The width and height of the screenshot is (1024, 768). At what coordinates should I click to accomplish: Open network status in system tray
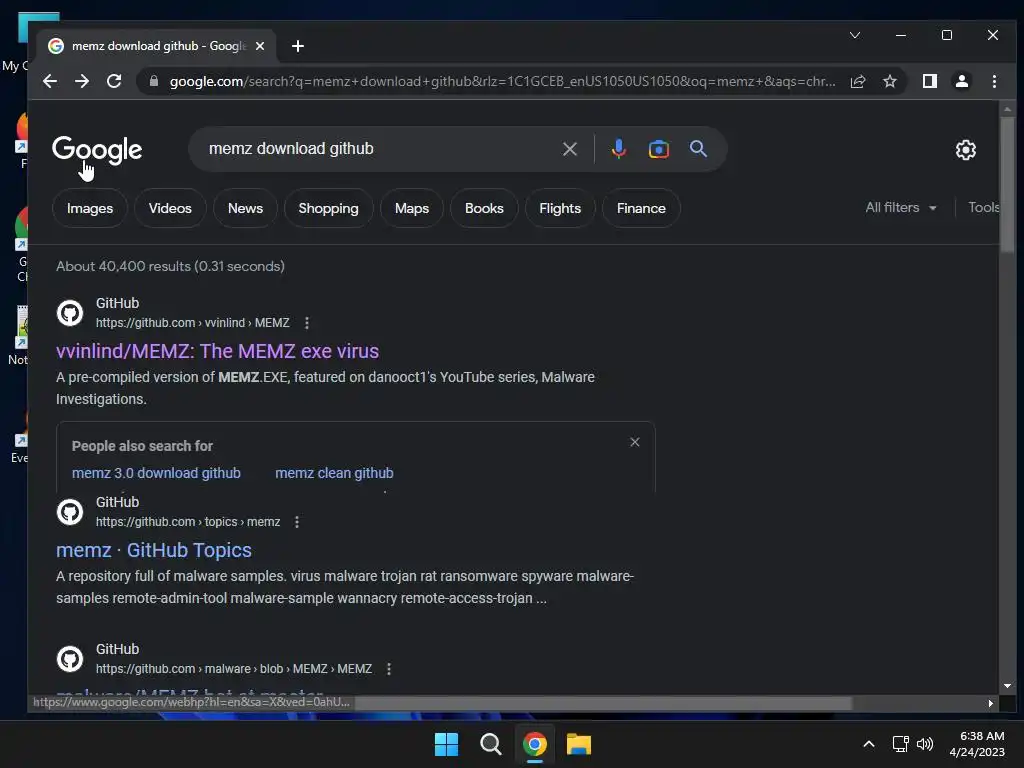click(901, 744)
